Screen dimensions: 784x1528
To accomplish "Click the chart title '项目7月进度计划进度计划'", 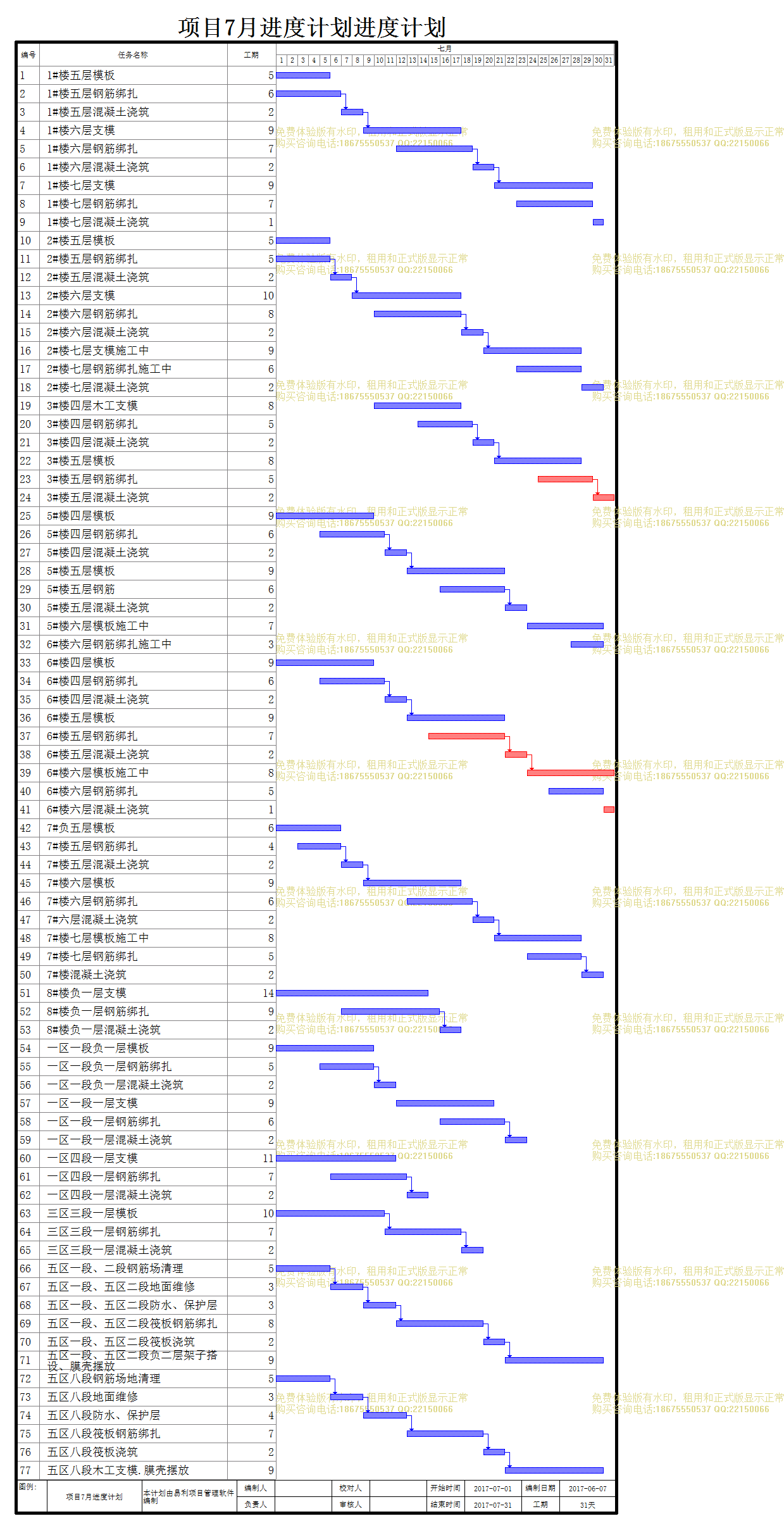I will pos(312,27).
